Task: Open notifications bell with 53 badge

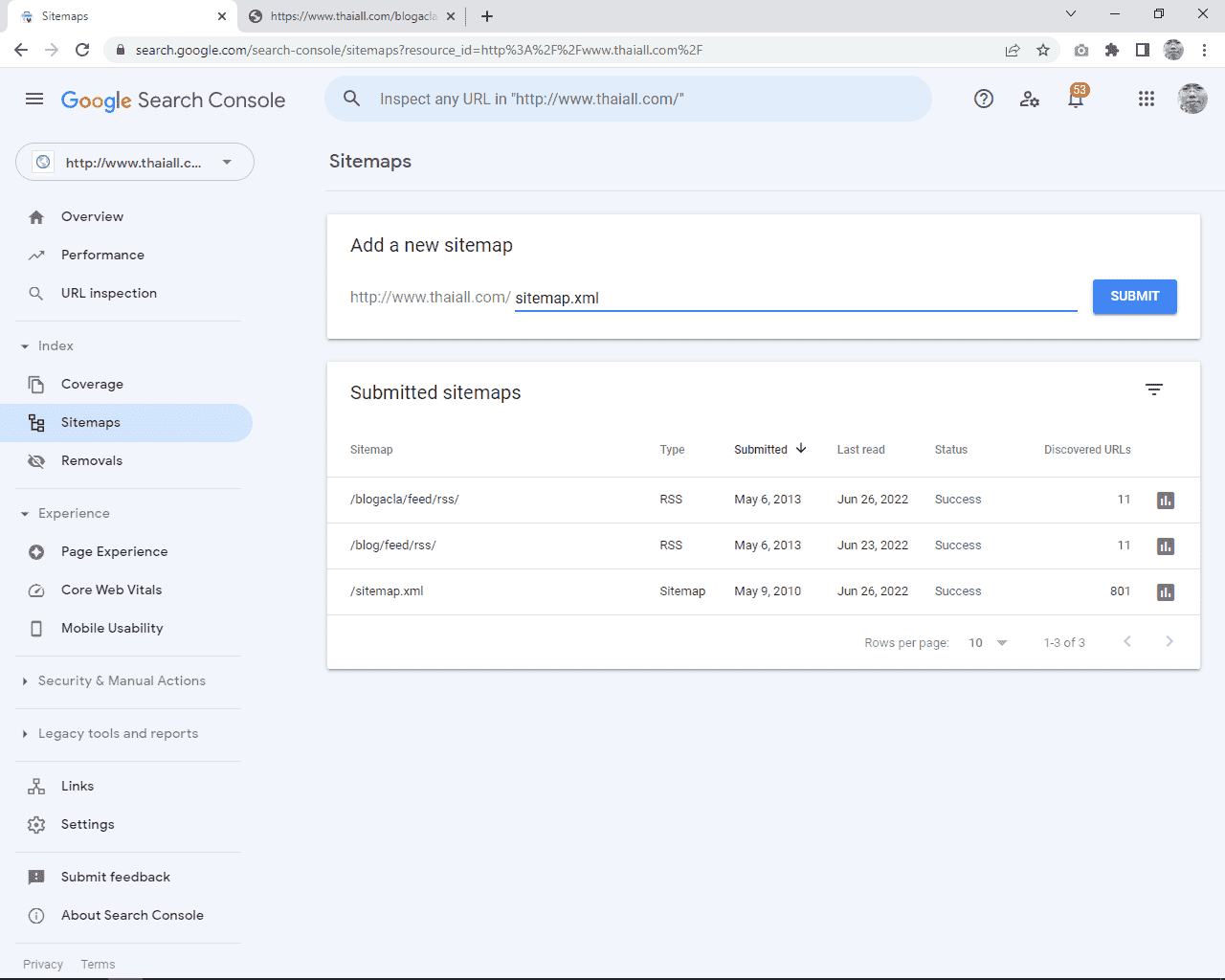Action: pos(1076,99)
